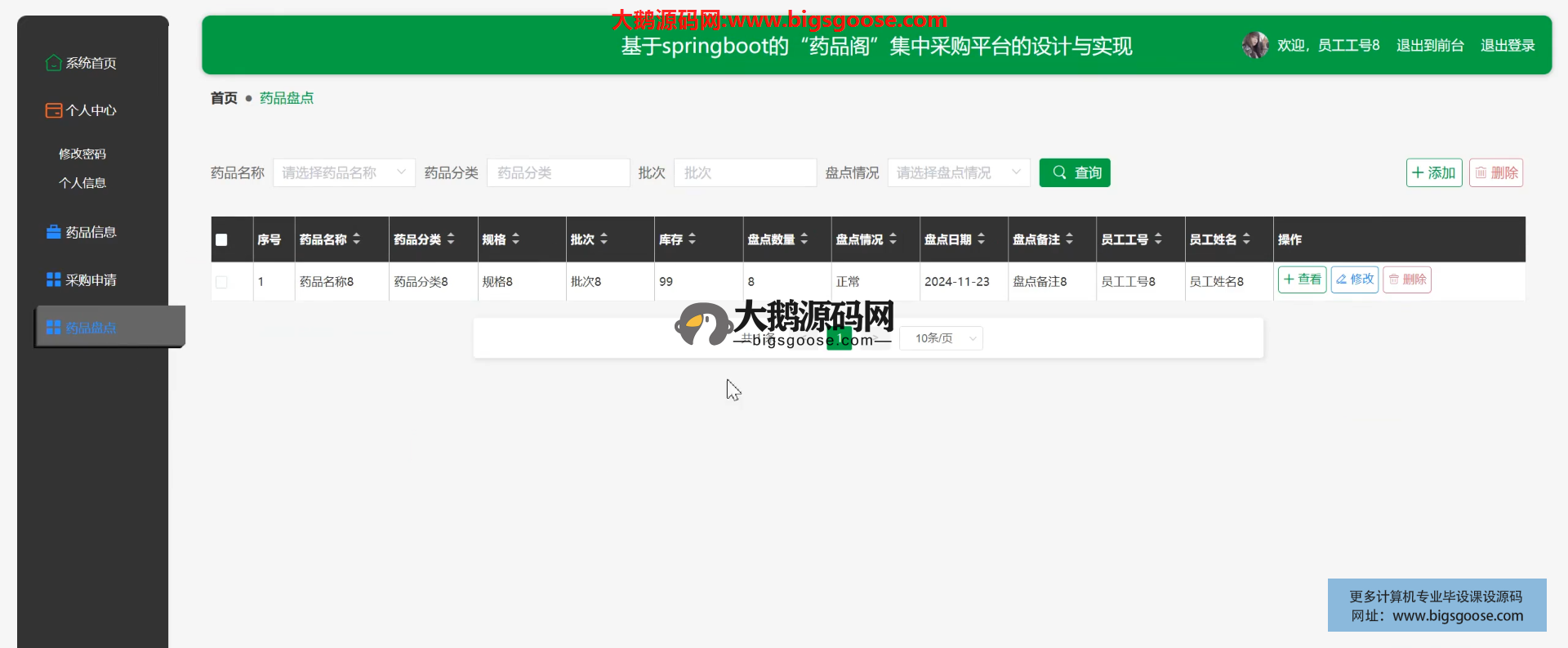The height and width of the screenshot is (648, 1568).
Task: Click the sort icon on 库存 column
Action: pos(693,239)
